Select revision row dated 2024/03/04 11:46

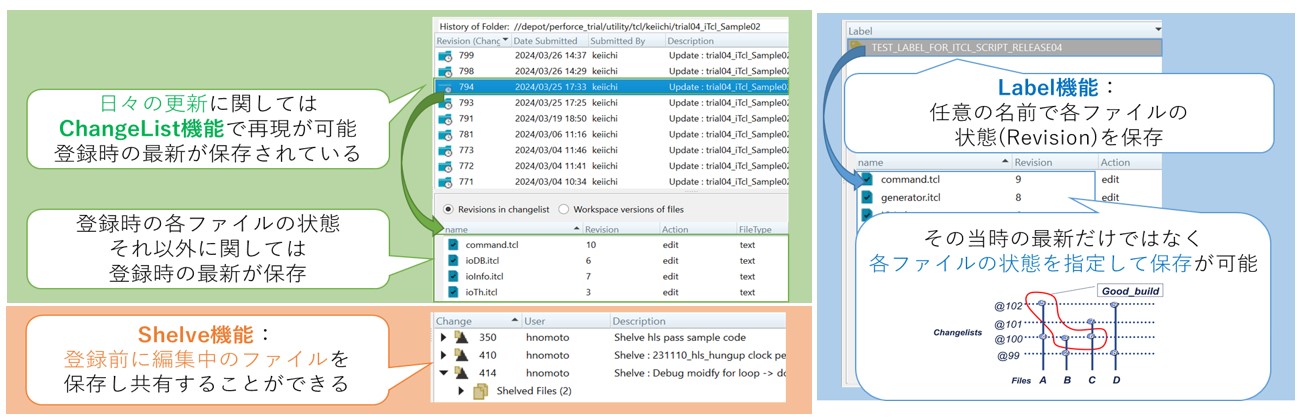pyautogui.click(x=611, y=150)
